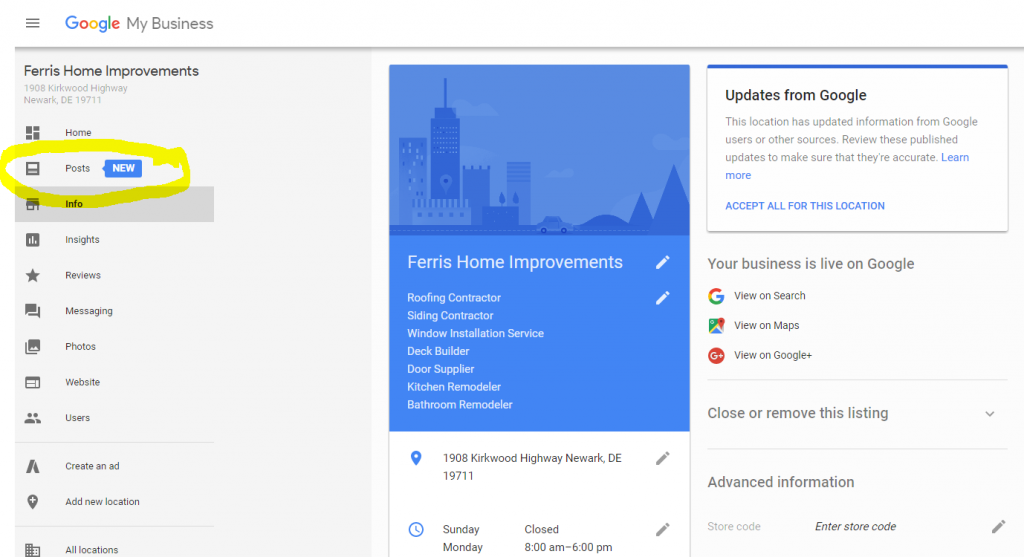The height and width of the screenshot is (557, 1024).
Task: Click View on Search link
Action: pos(769,296)
